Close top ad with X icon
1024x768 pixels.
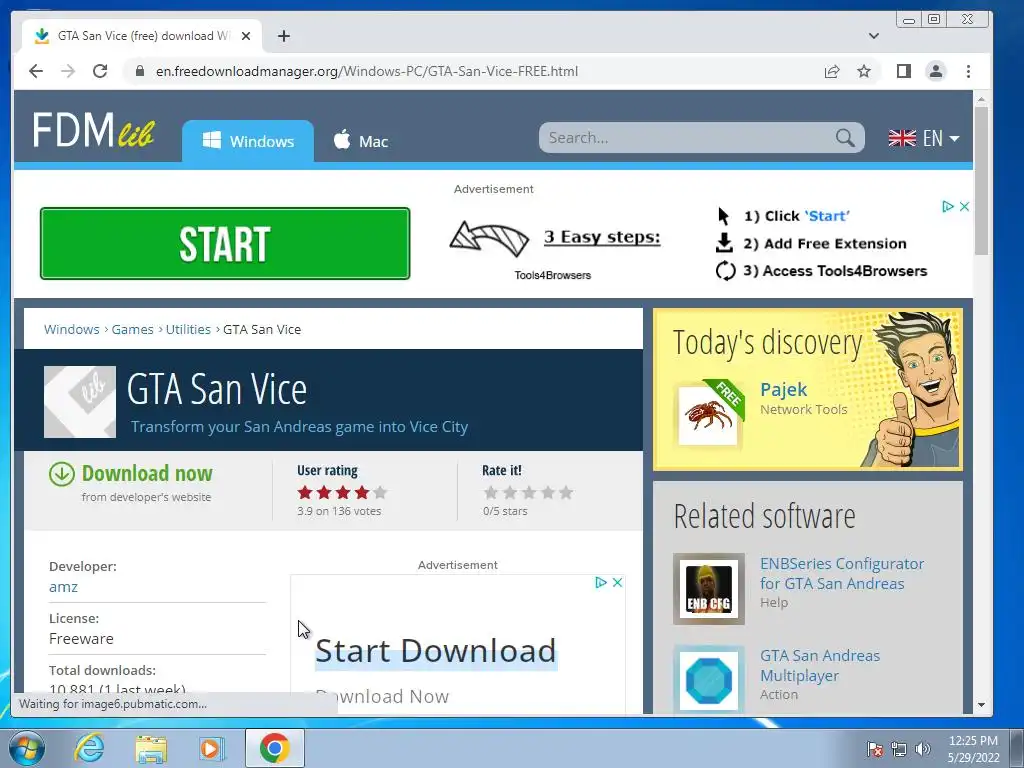pyautogui.click(x=964, y=206)
